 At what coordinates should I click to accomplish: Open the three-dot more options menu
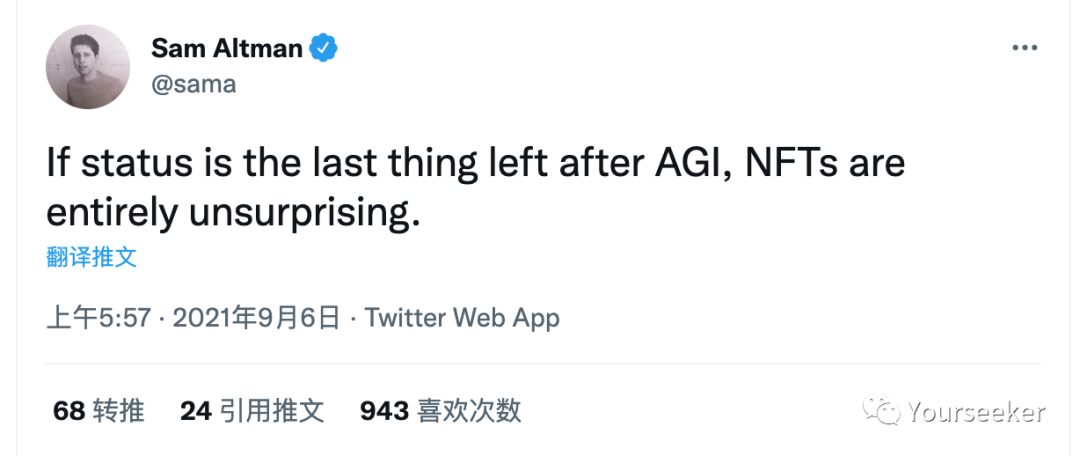pyautogui.click(x=1026, y=48)
